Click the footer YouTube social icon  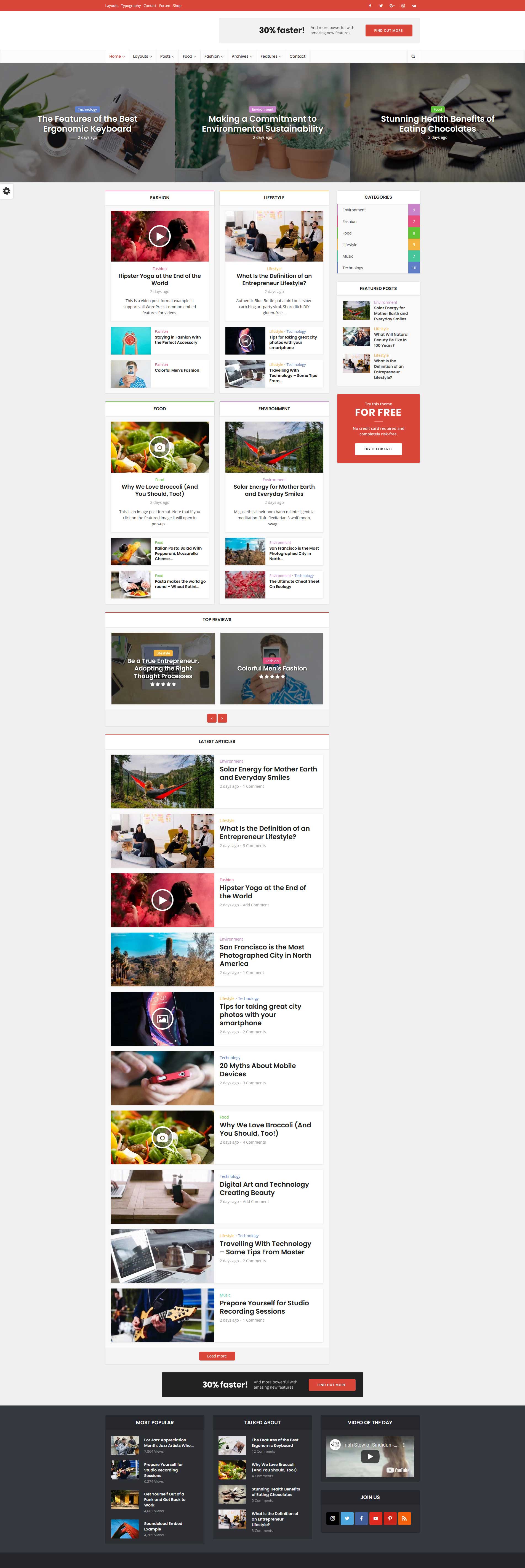[x=376, y=1518]
